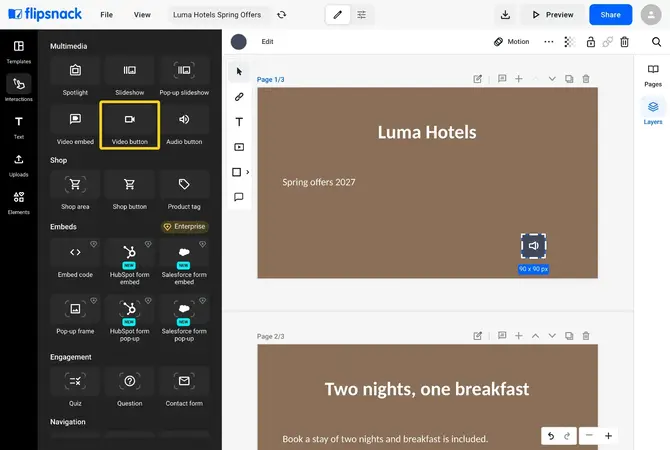Preview the flipbook
The width and height of the screenshot is (670, 450).
tap(553, 15)
